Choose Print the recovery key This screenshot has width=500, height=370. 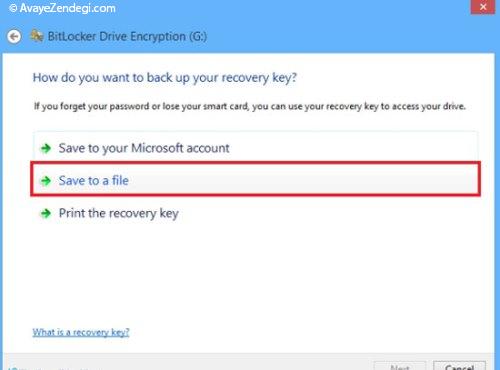click(x=256, y=213)
